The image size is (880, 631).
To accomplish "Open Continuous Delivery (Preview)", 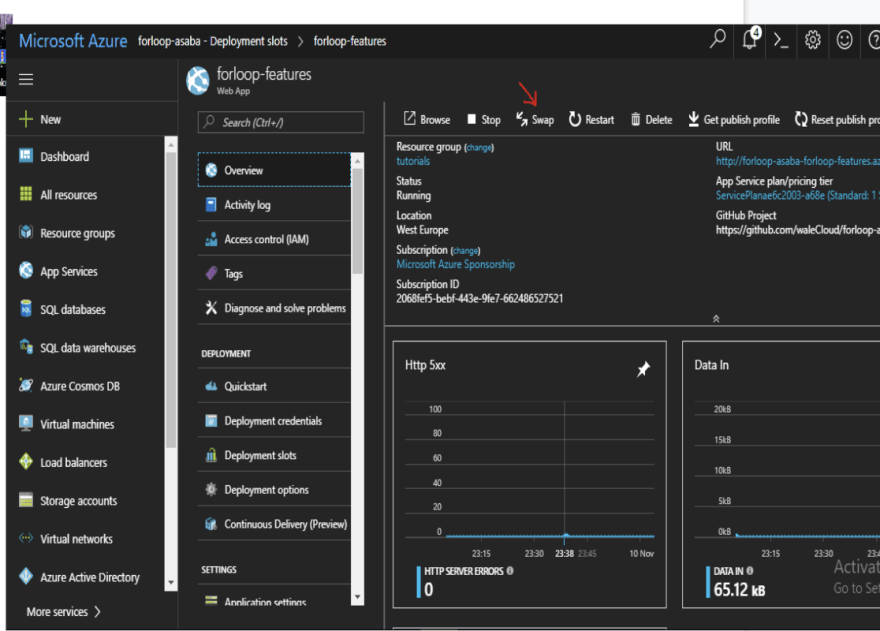I will (274, 524).
